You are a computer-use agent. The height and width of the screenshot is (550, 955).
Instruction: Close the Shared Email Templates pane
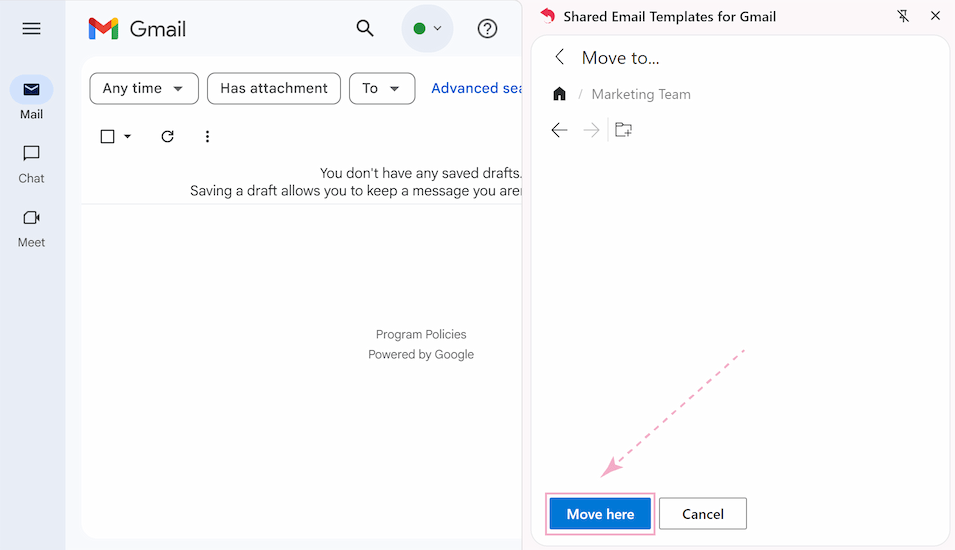coord(936,16)
